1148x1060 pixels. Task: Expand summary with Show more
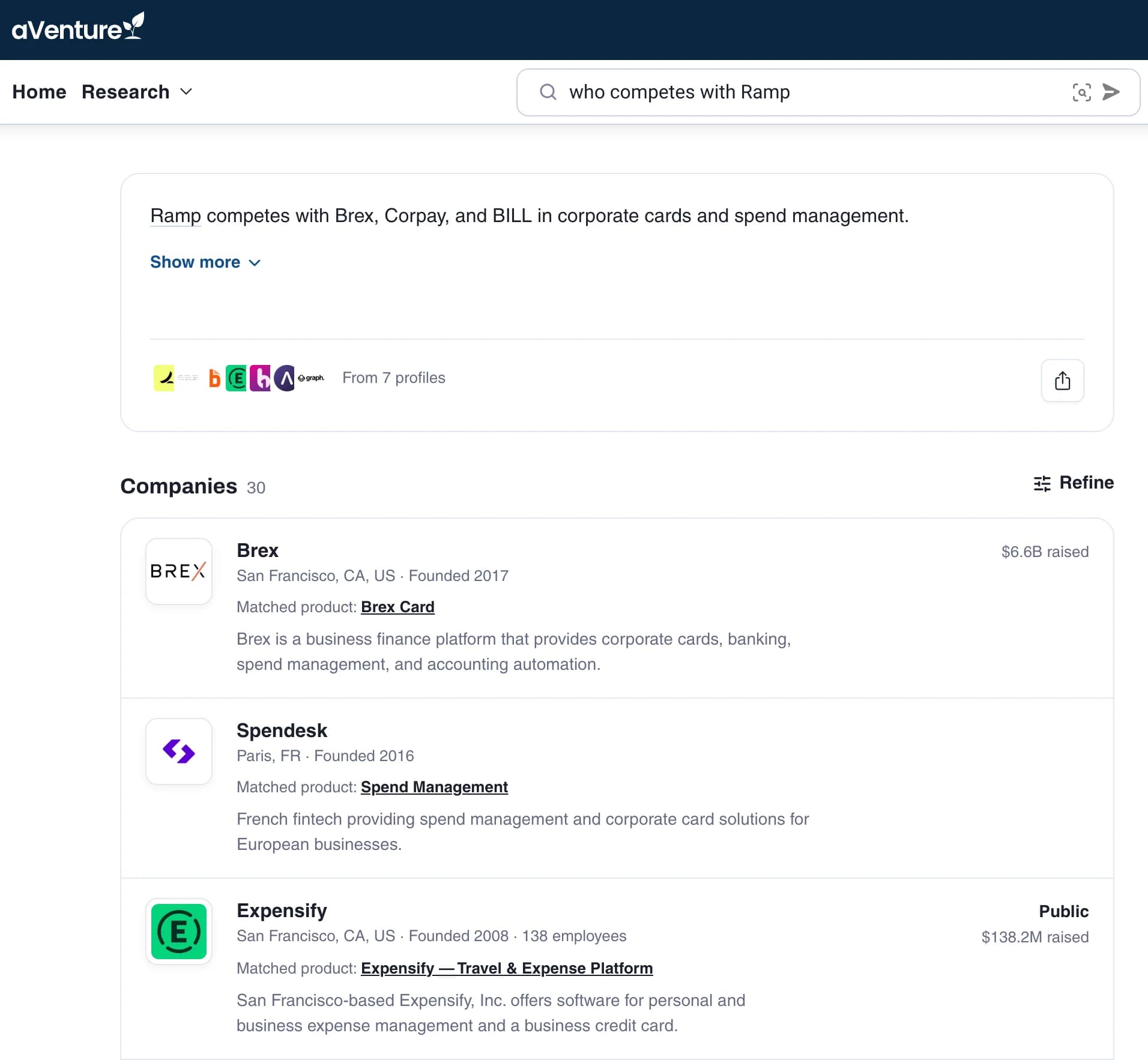click(205, 262)
